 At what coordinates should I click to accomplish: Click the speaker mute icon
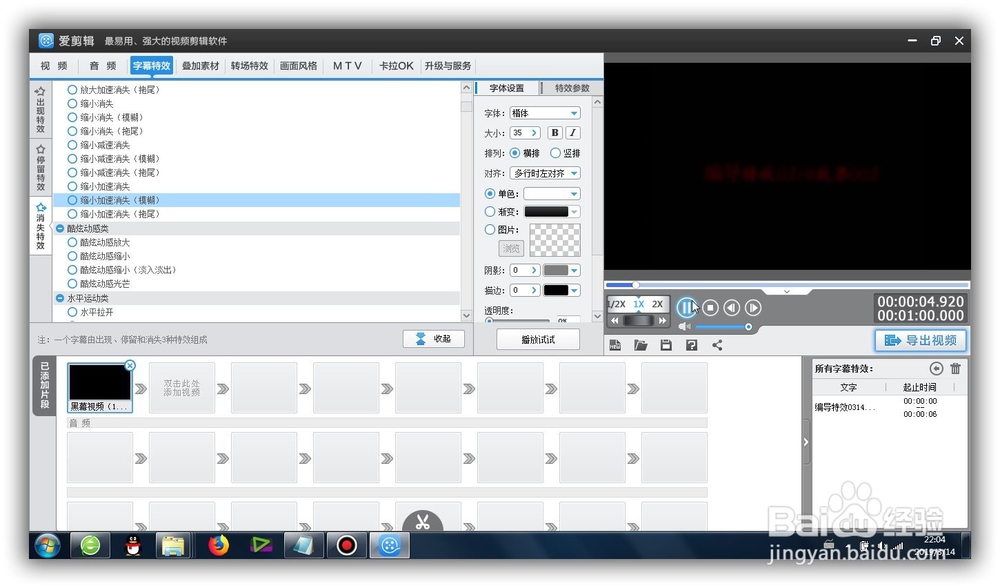tap(684, 327)
